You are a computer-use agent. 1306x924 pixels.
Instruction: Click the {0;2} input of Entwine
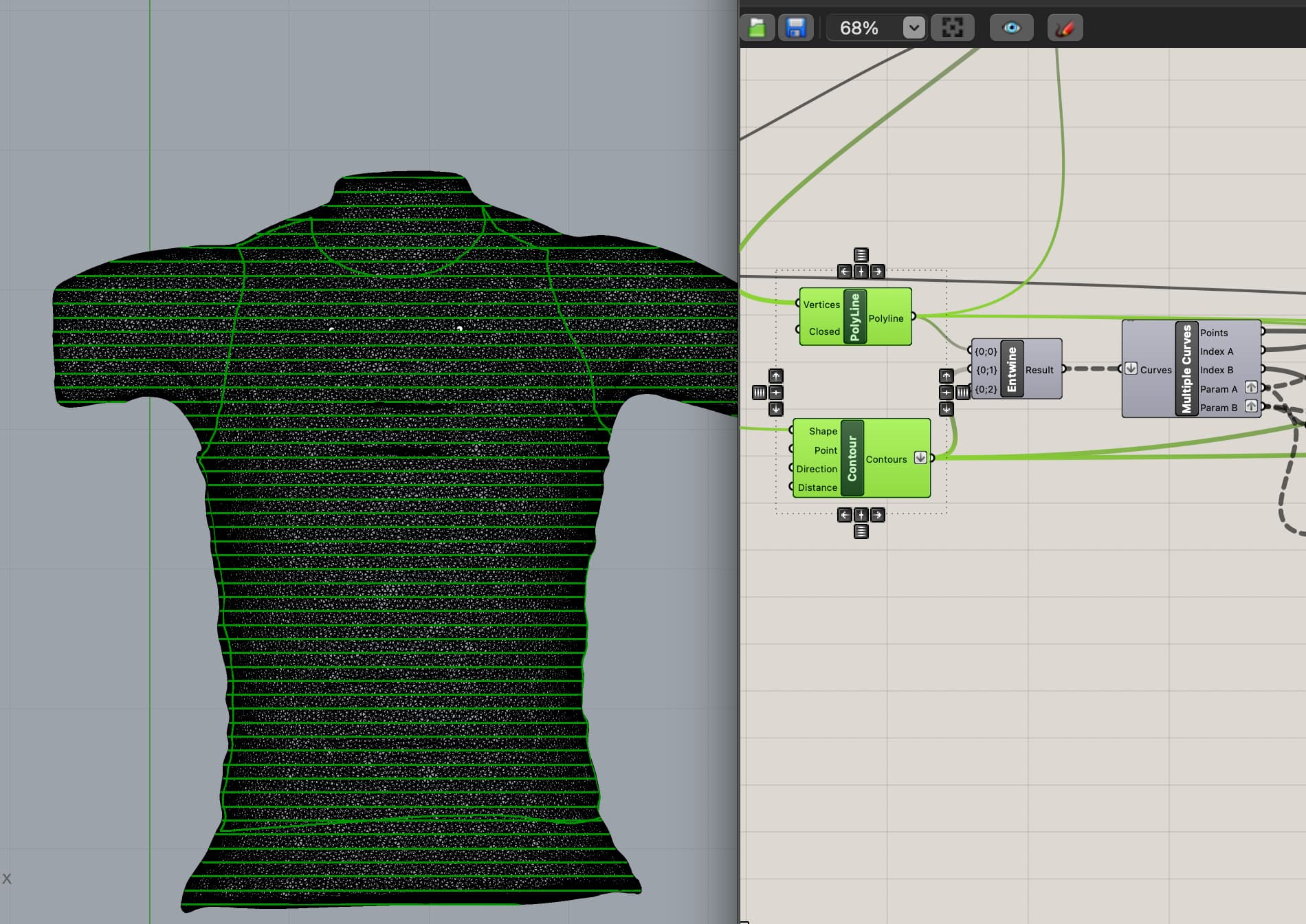click(986, 389)
